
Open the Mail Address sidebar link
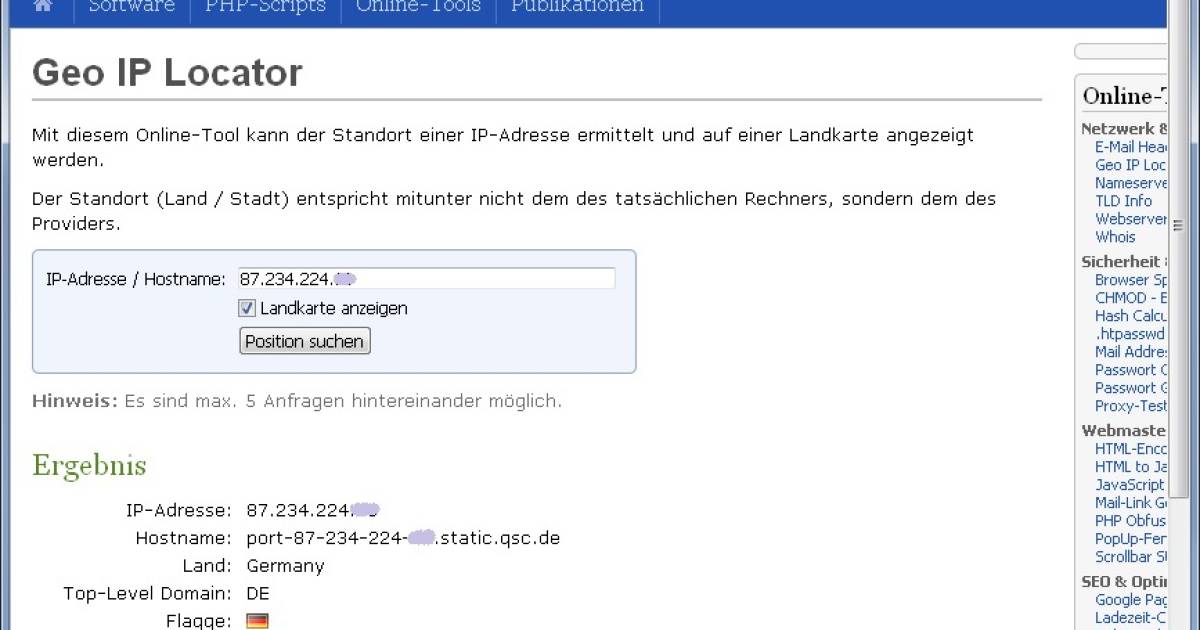click(x=1131, y=352)
